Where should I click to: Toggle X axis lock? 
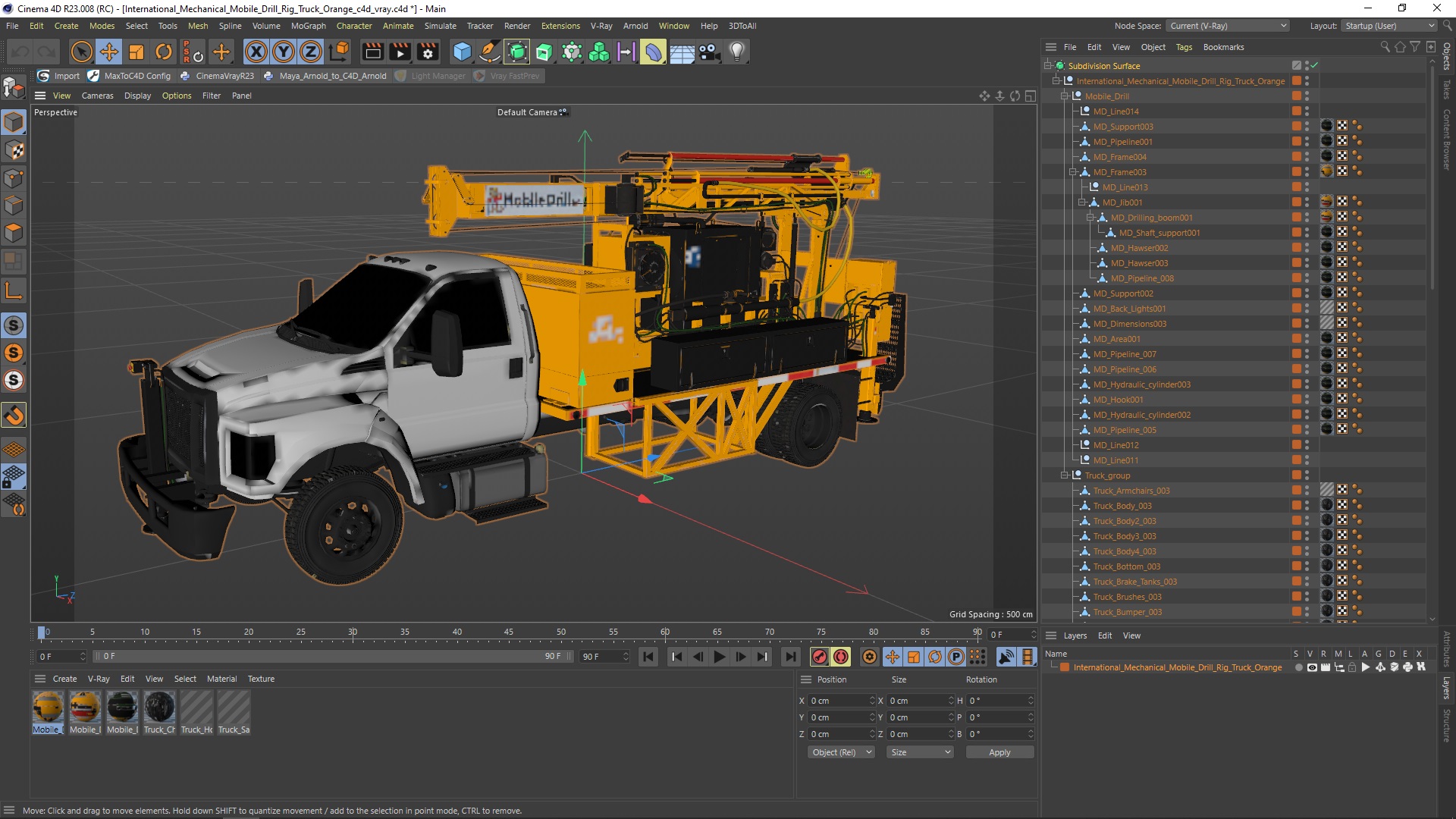coord(256,52)
